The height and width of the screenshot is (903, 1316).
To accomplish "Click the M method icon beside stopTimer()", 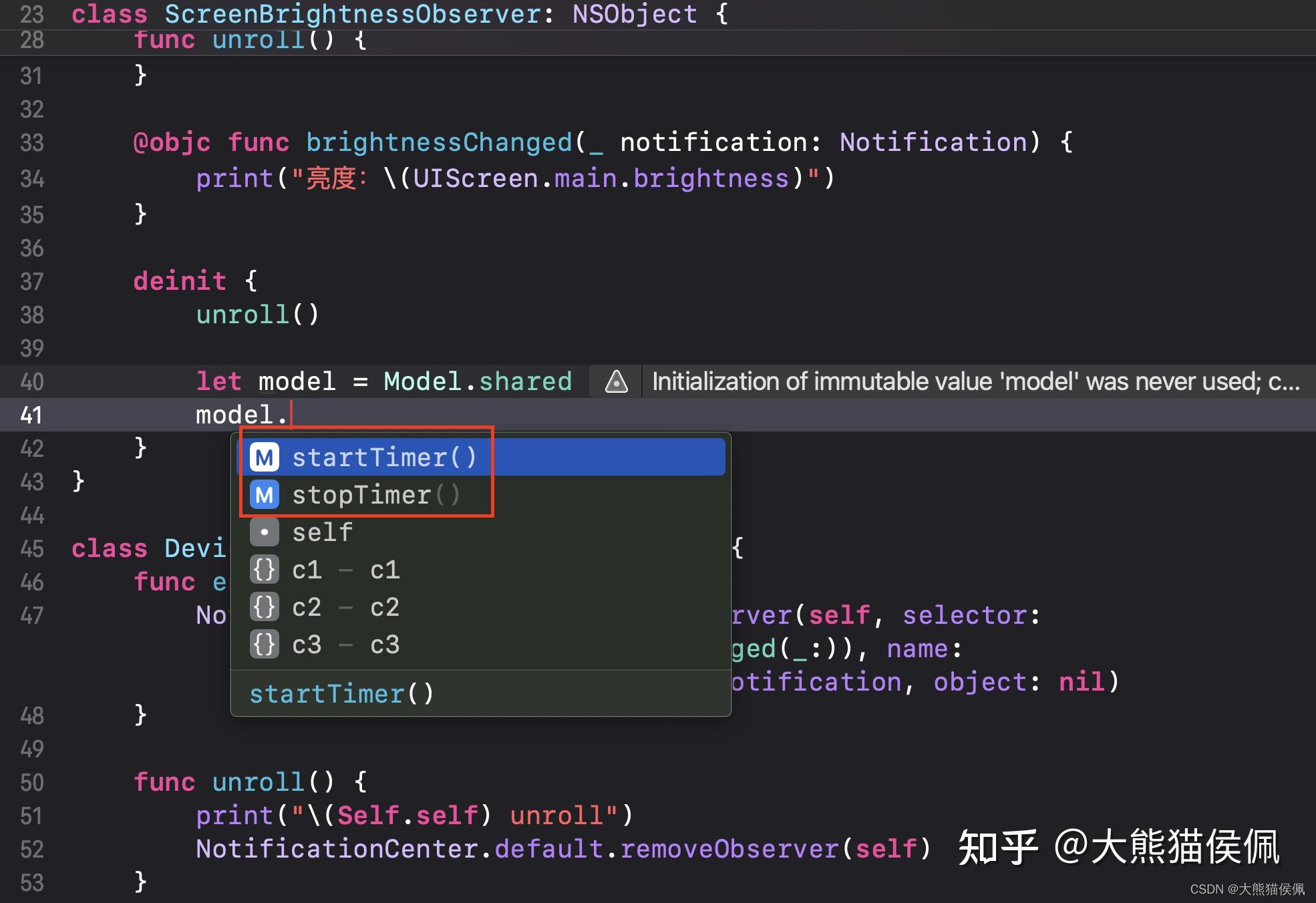I will click(265, 495).
